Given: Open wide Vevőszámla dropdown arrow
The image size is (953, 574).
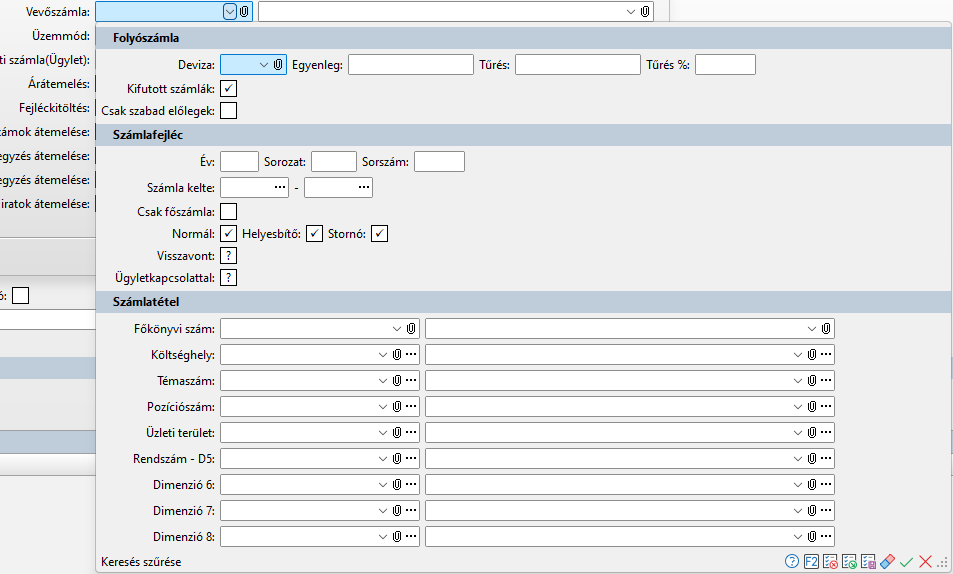Looking at the screenshot, I should click(631, 12).
